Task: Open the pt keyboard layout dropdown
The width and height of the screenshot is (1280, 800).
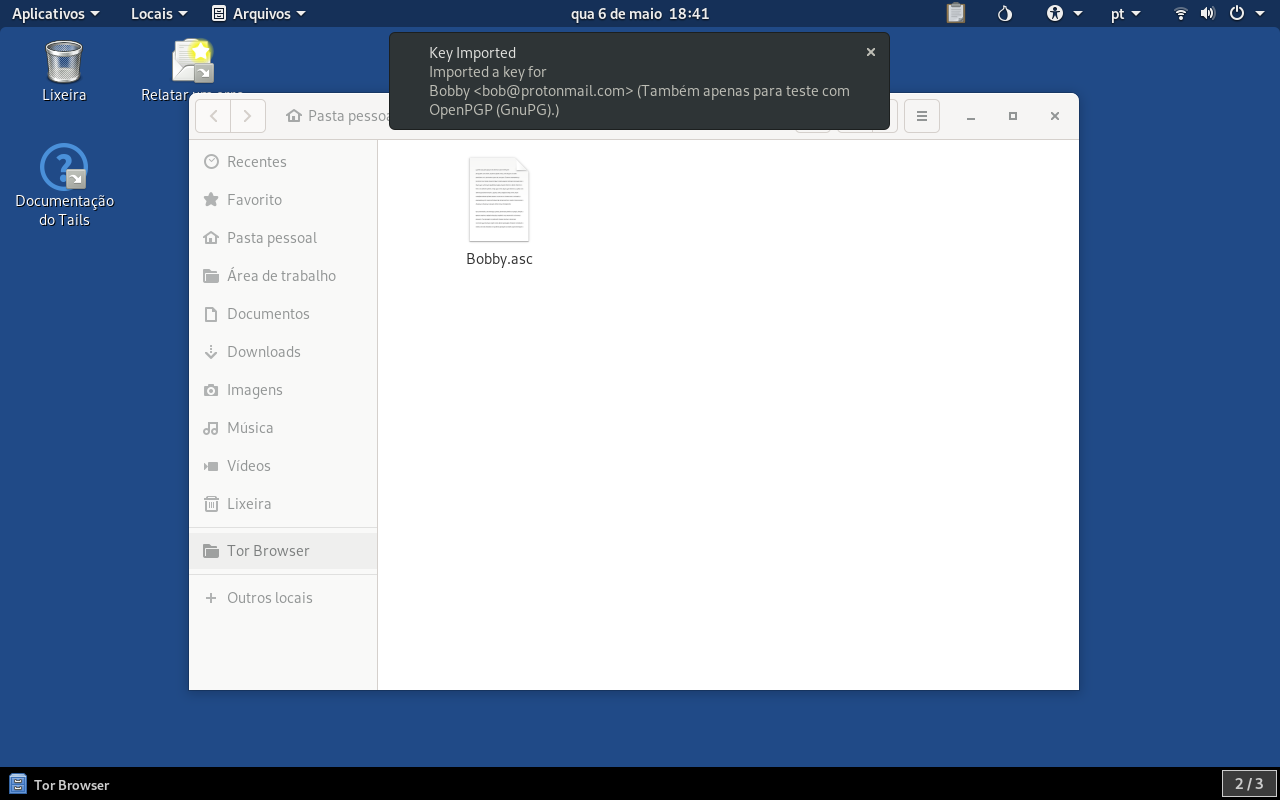Action: 1125,14
